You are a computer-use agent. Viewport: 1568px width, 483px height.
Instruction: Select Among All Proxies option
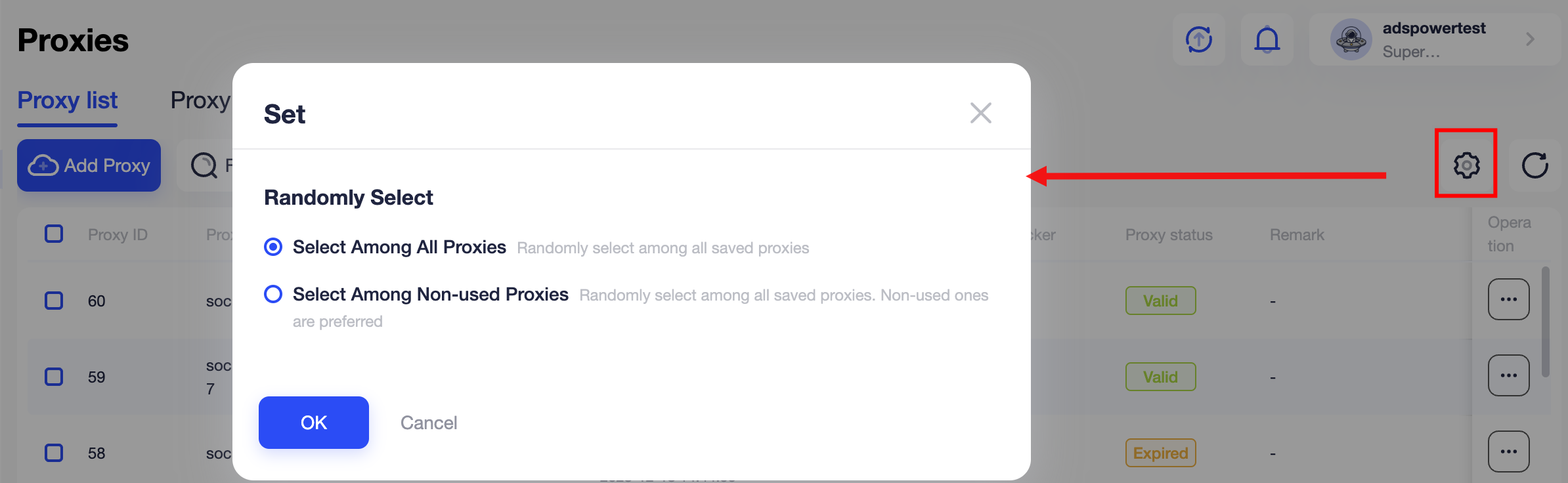(x=273, y=247)
